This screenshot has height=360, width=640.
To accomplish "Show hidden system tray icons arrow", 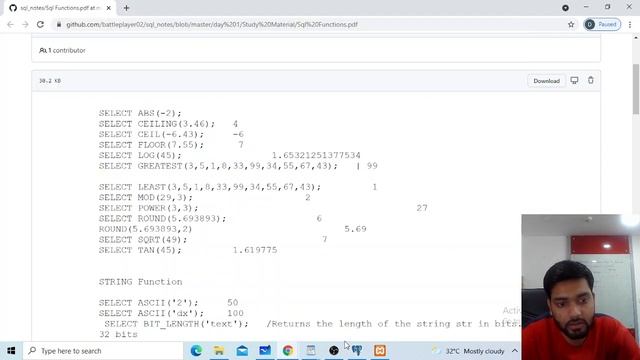I will pyautogui.click(x=515, y=351).
